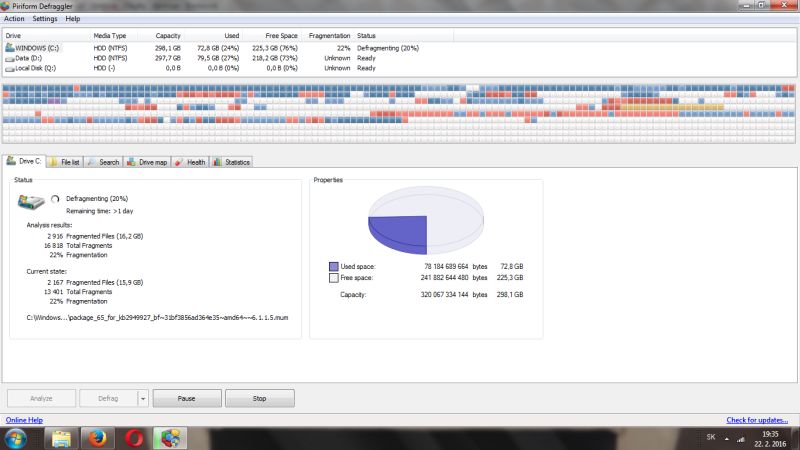800x450 pixels.
Task: Click the File list tab folder icon
Action: click(x=53, y=162)
